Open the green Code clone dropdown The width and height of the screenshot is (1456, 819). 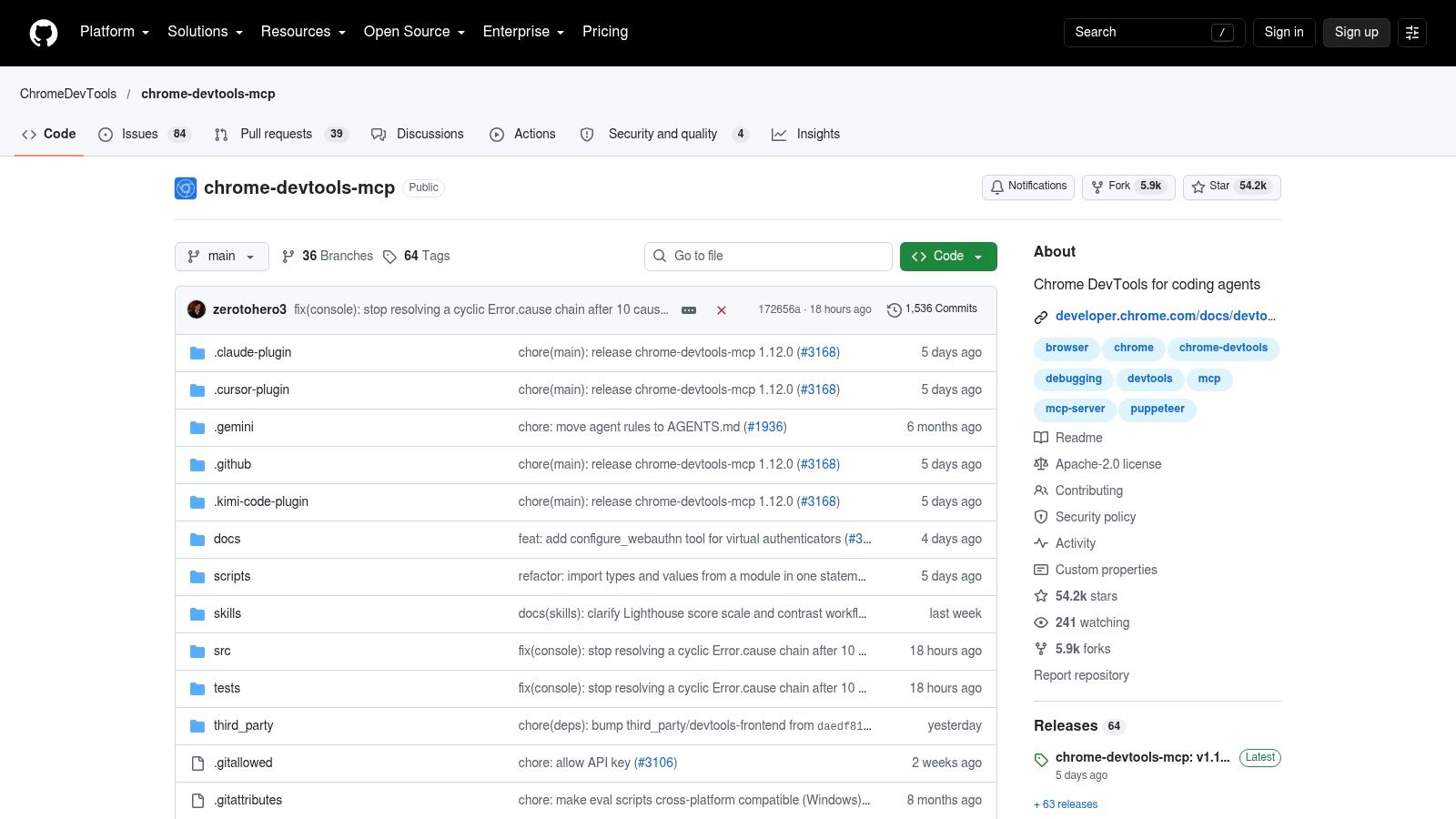[x=948, y=257]
